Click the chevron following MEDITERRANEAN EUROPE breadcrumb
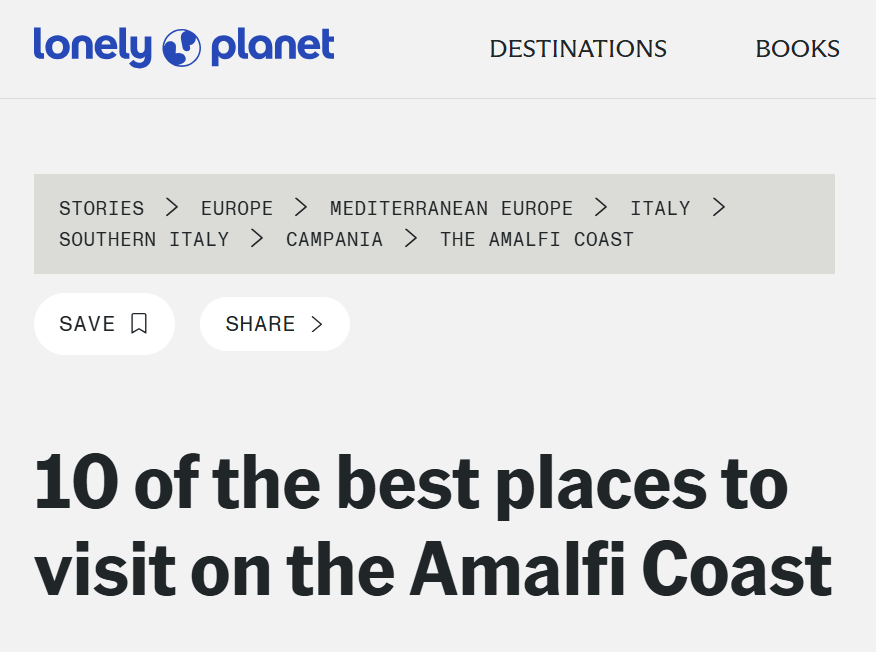Viewport: 876px width, 652px height. coord(601,207)
